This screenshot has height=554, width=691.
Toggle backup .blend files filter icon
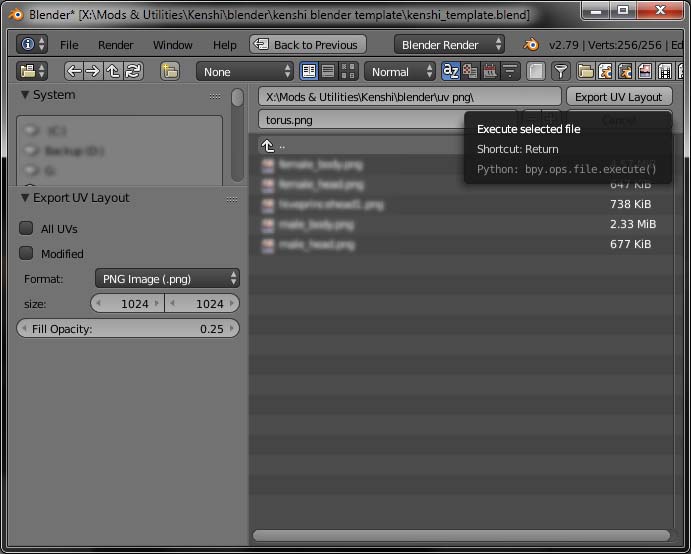click(x=625, y=71)
